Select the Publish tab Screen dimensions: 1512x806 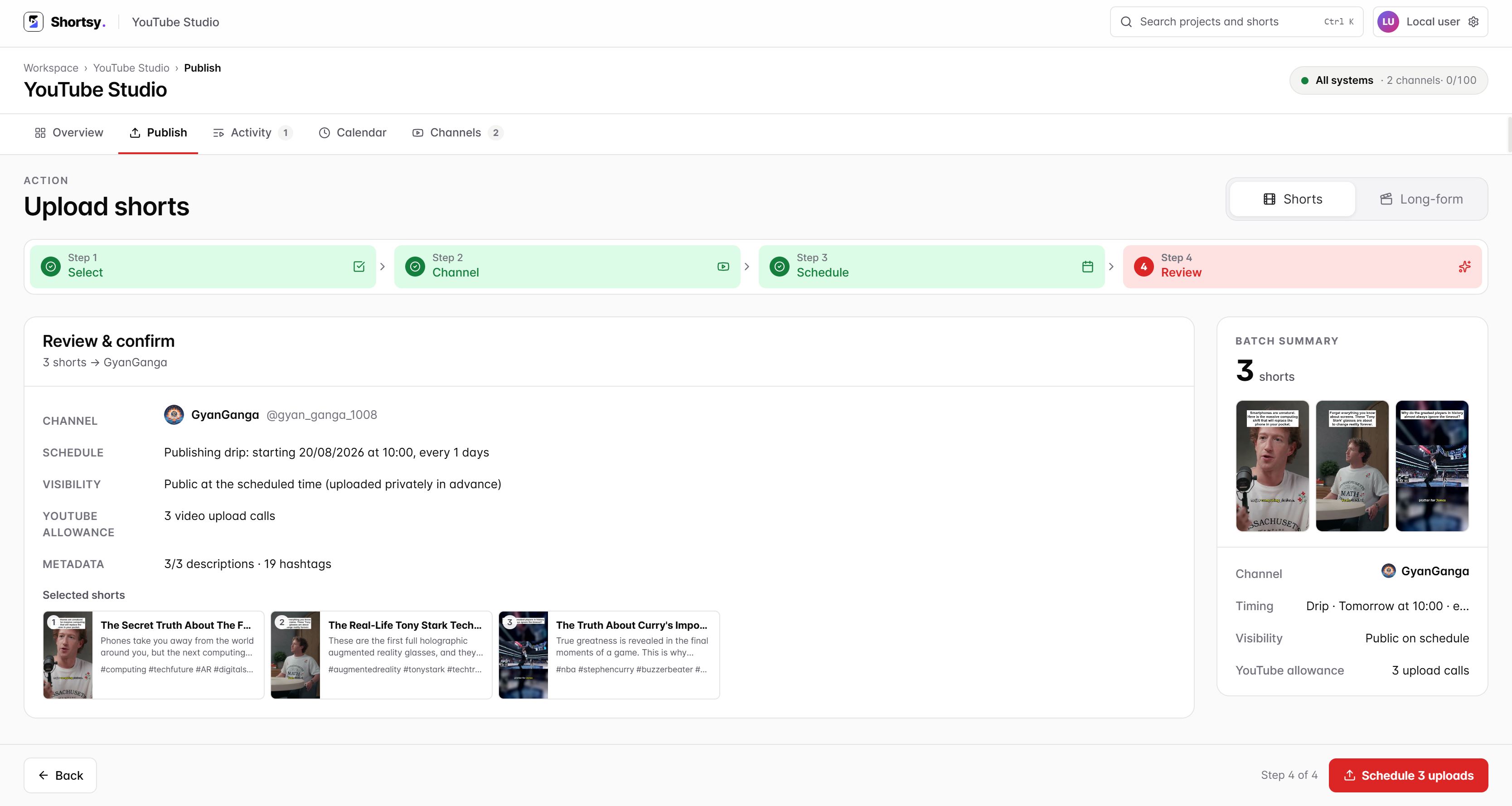[x=158, y=133]
